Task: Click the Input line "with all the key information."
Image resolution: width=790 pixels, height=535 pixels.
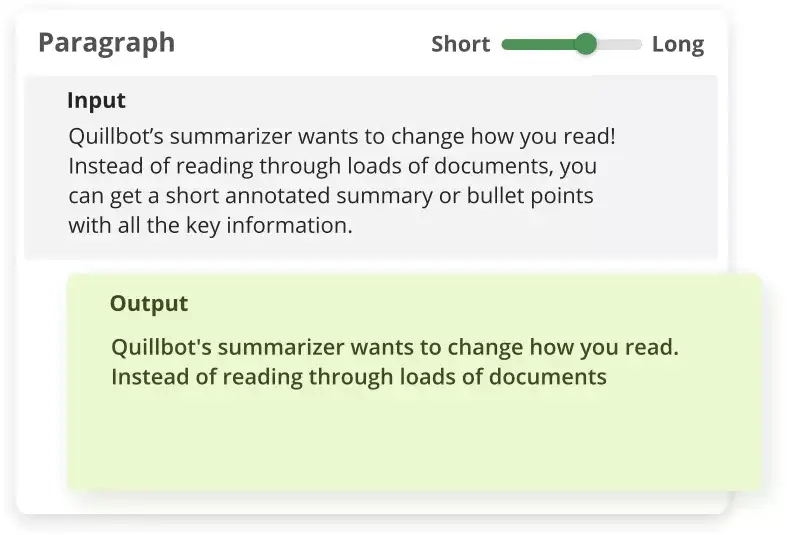Action: click(210, 225)
